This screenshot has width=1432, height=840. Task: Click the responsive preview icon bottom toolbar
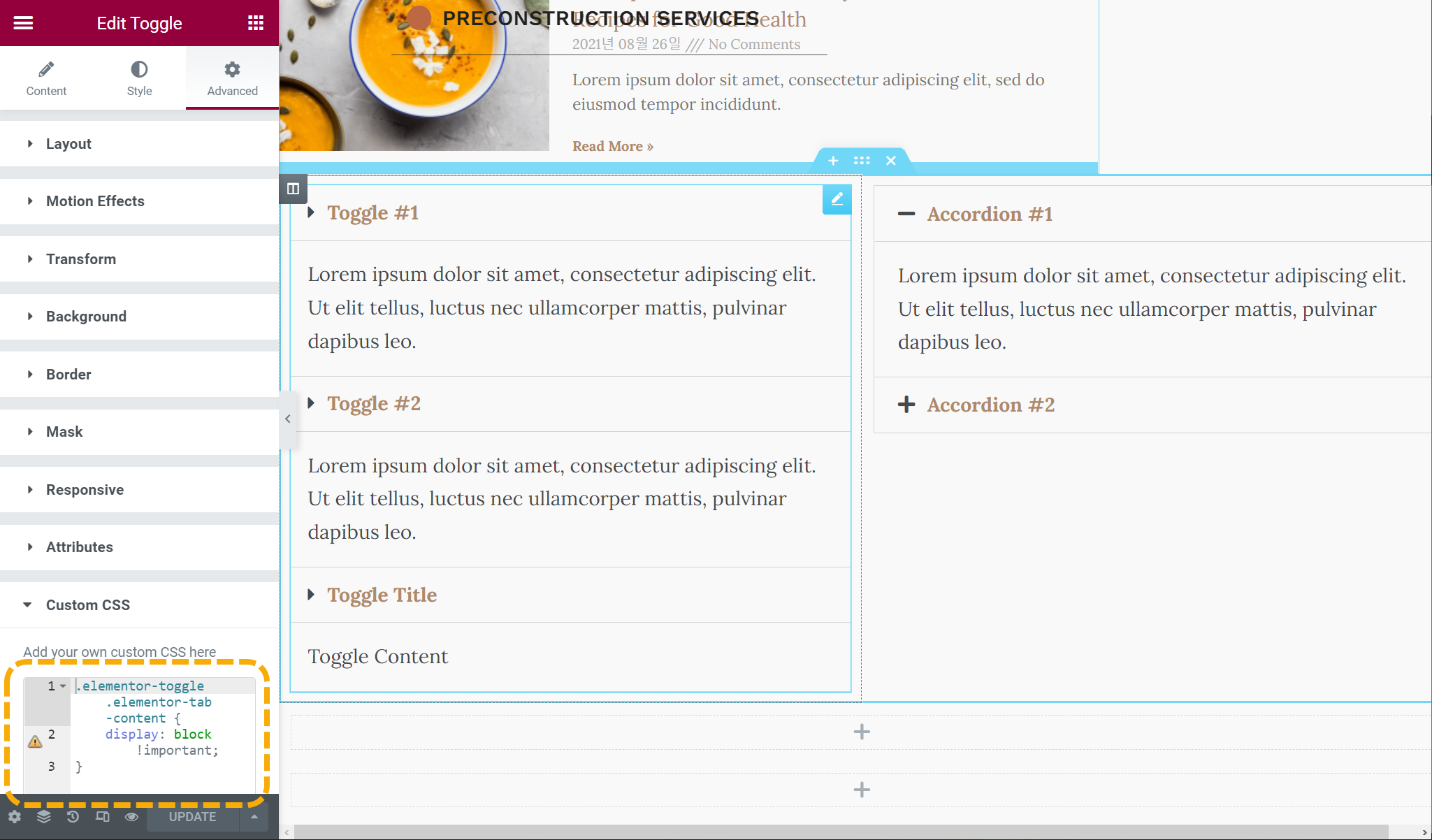tap(102, 817)
